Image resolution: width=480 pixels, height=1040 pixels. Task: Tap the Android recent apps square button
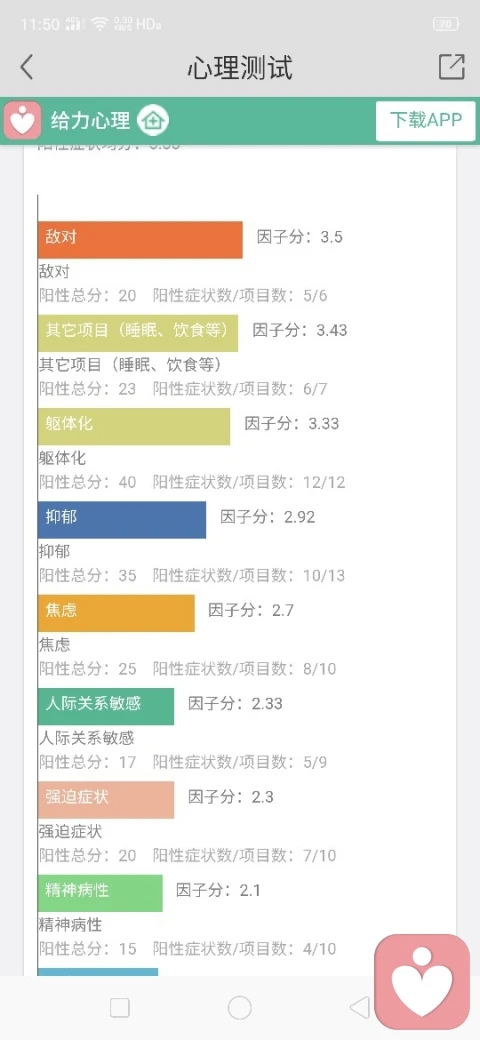point(120,1008)
